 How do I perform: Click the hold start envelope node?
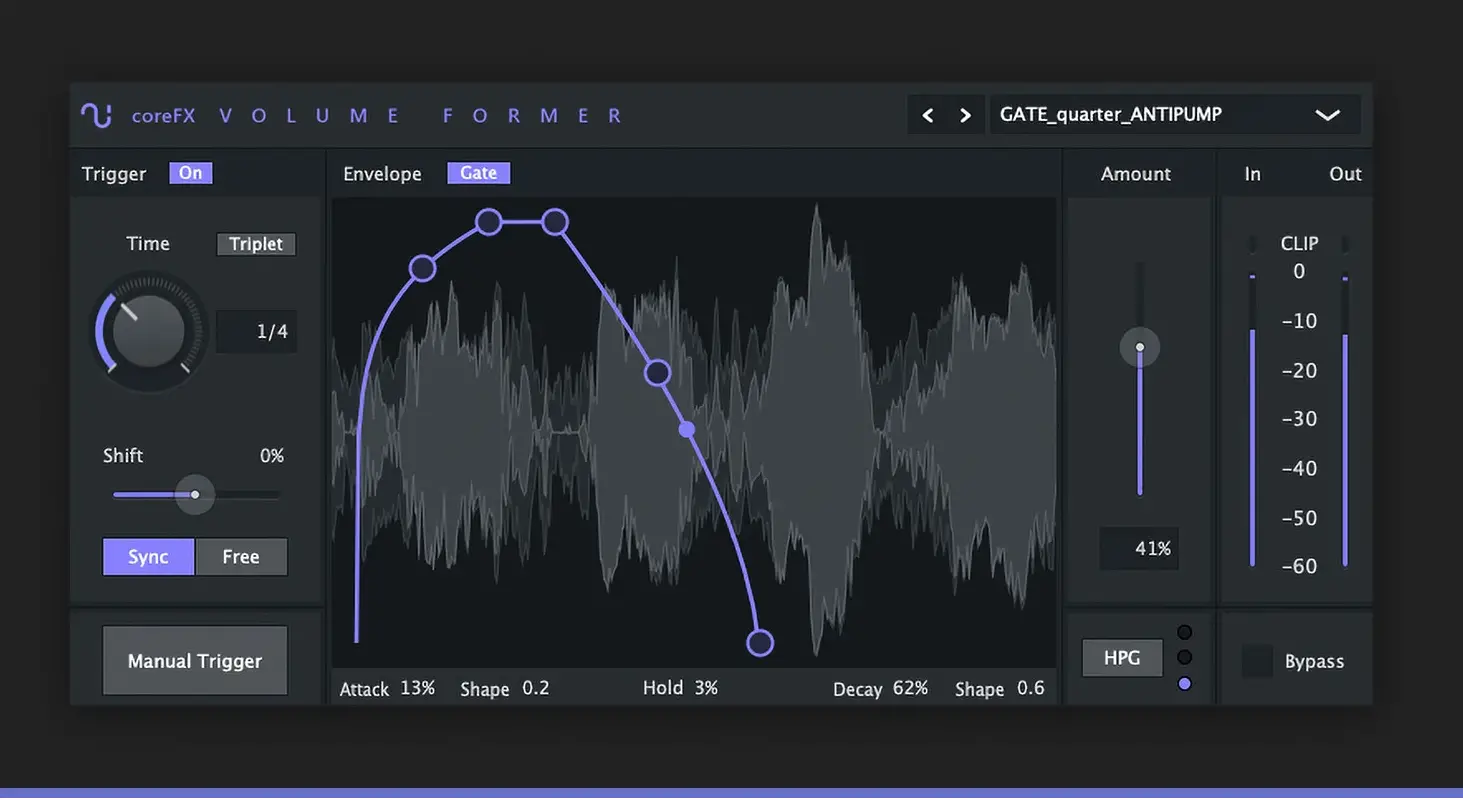[x=488, y=222]
